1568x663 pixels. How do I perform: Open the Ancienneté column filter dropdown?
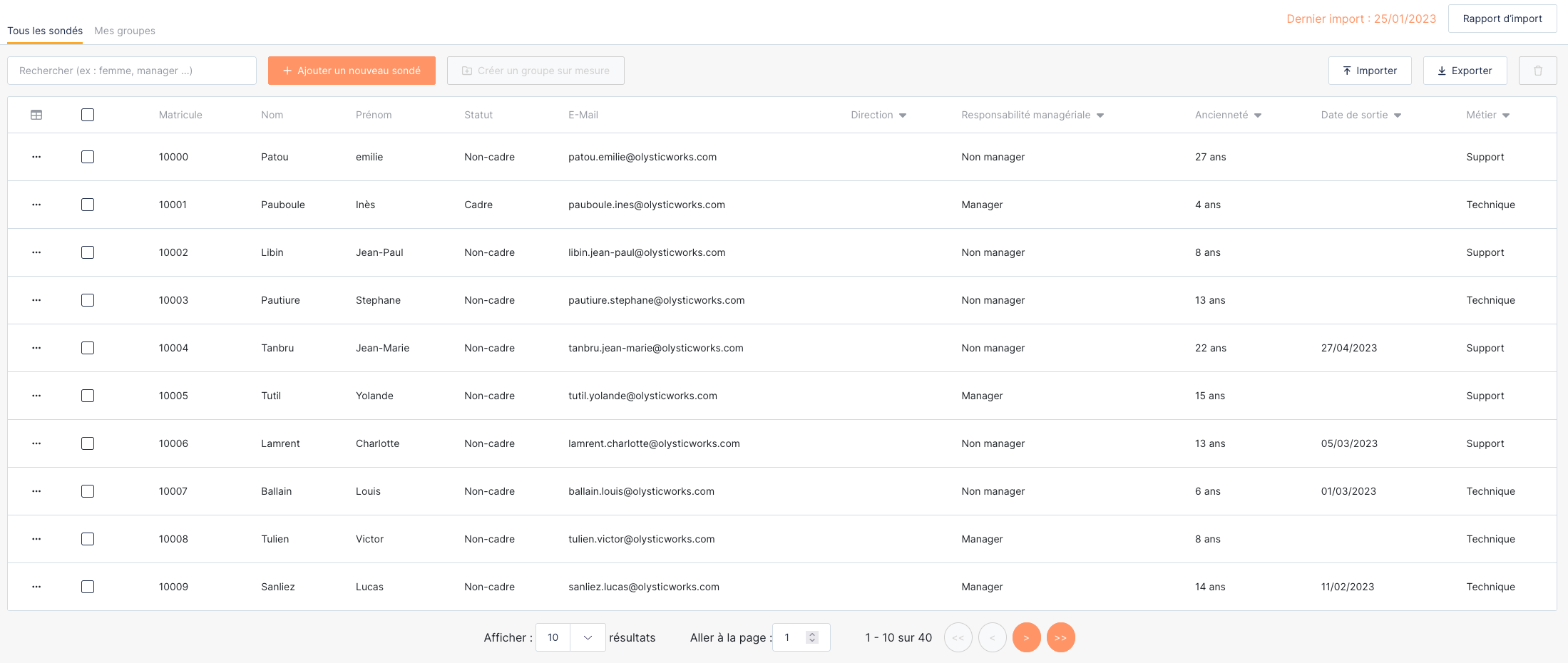click(1258, 115)
